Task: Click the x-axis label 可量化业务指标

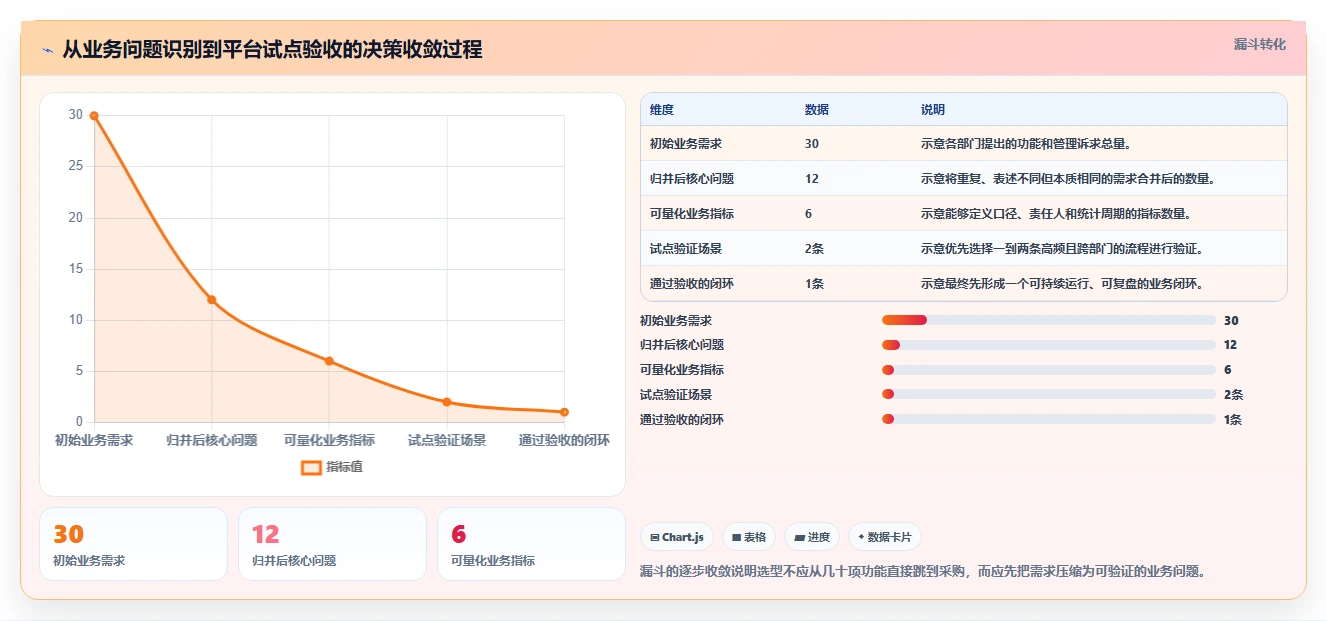Action: [x=329, y=440]
